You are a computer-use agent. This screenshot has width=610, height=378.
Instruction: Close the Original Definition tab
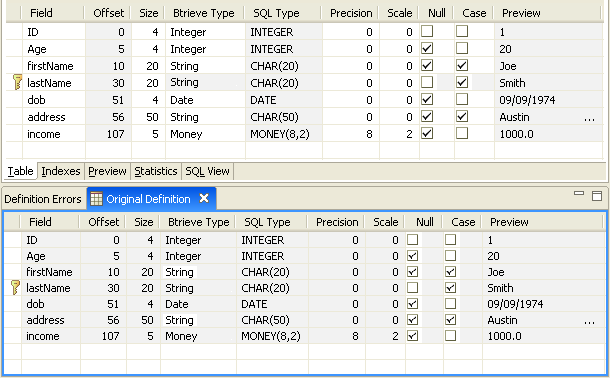[204, 198]
